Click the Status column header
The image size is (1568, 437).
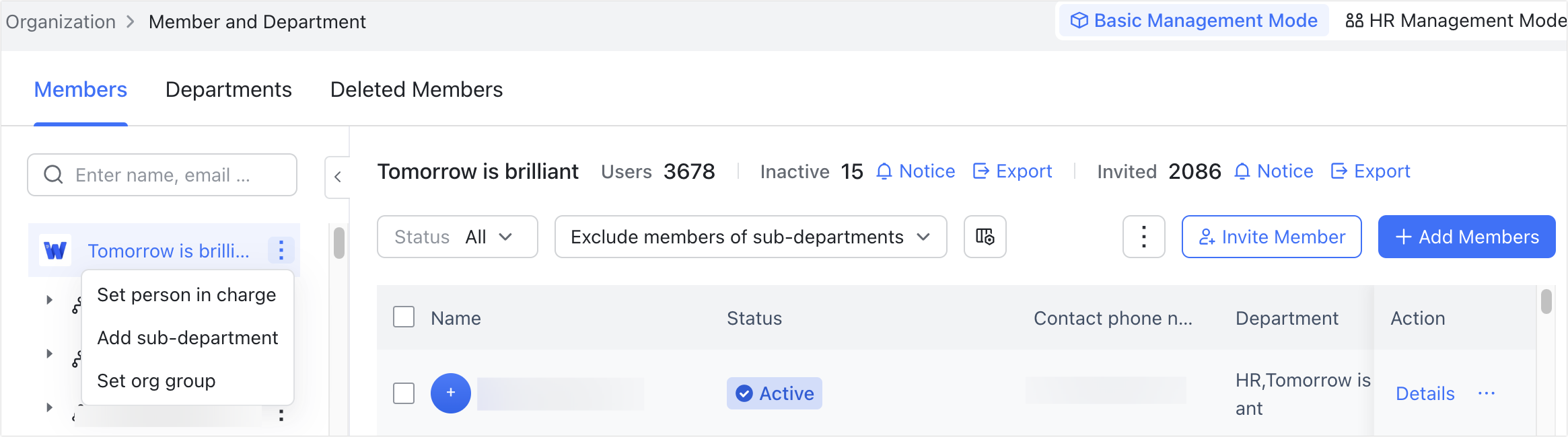click(x=754, y=318)
